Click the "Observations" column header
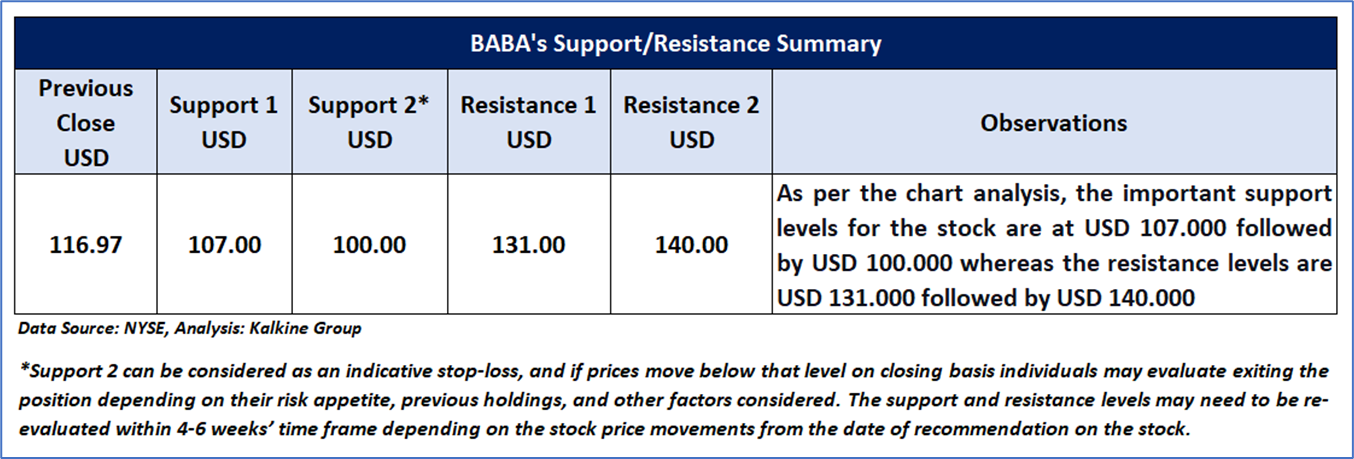This screenshot has width=1354, height=459. tap(1053, 123)
